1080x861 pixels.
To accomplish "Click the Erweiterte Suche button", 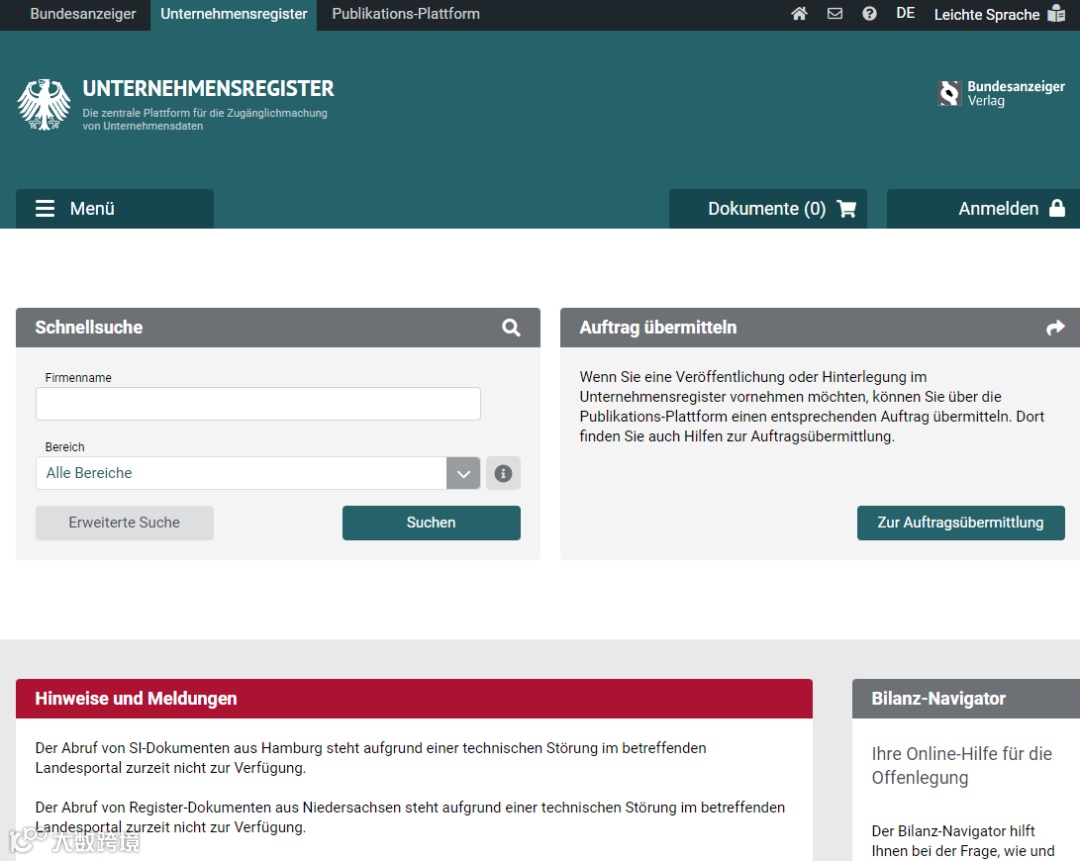I will [x=125, y=523].
